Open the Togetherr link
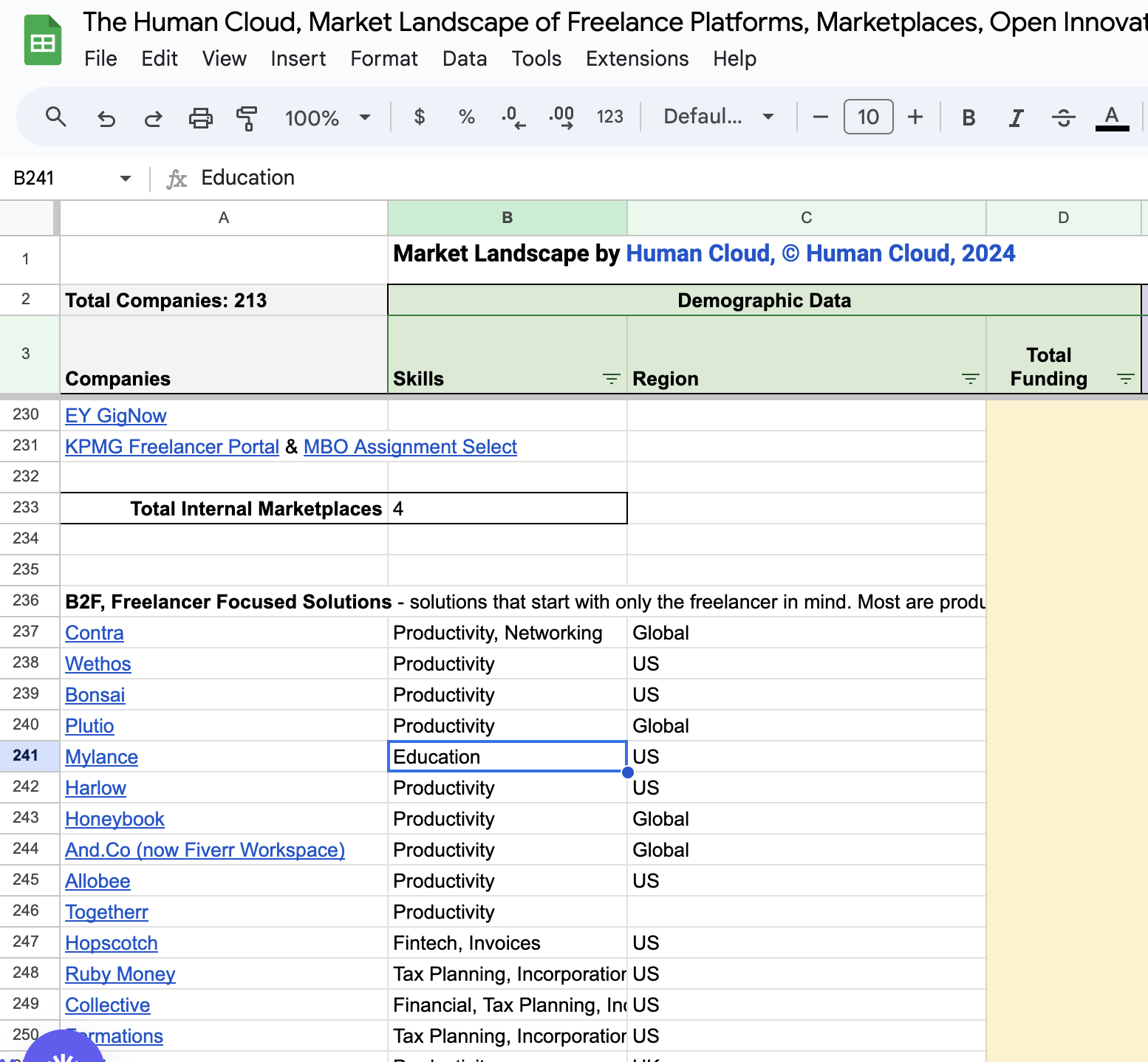 (x=106, y=912)
